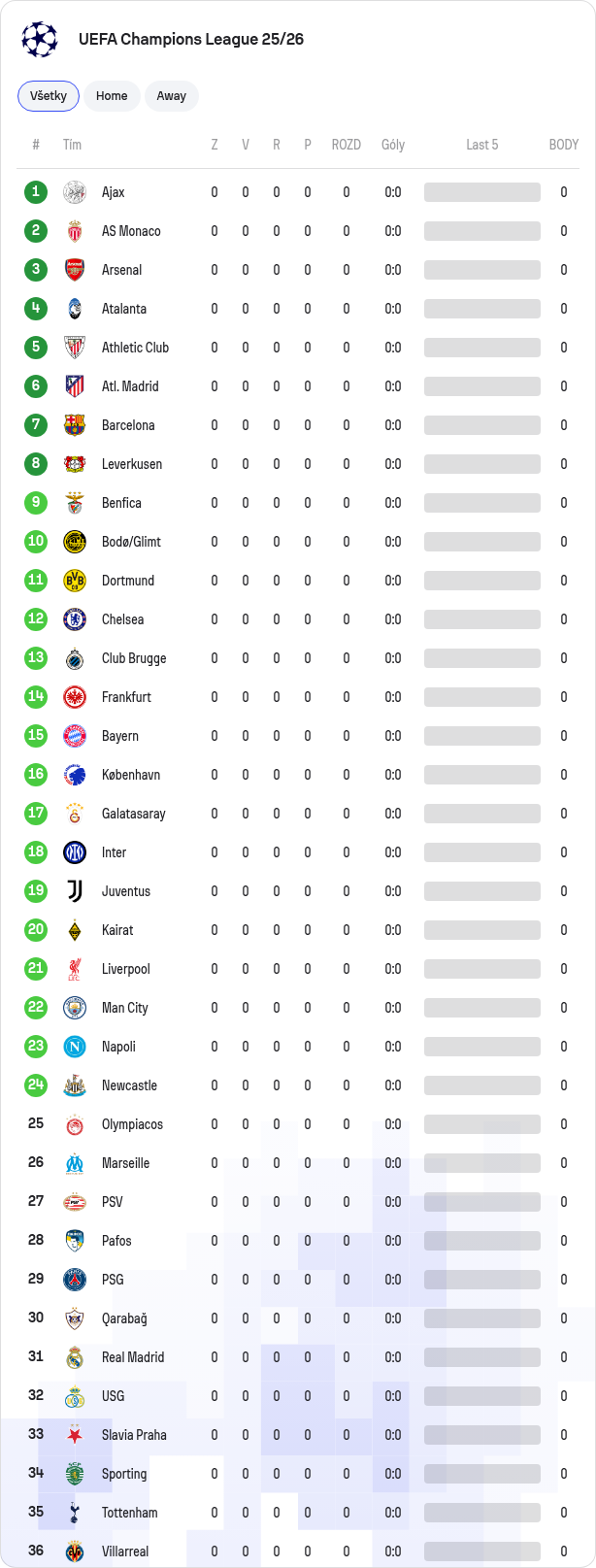Click the Ajax club crest
The width and height of the screenshot is (596, 1568).
click(75, 192)
